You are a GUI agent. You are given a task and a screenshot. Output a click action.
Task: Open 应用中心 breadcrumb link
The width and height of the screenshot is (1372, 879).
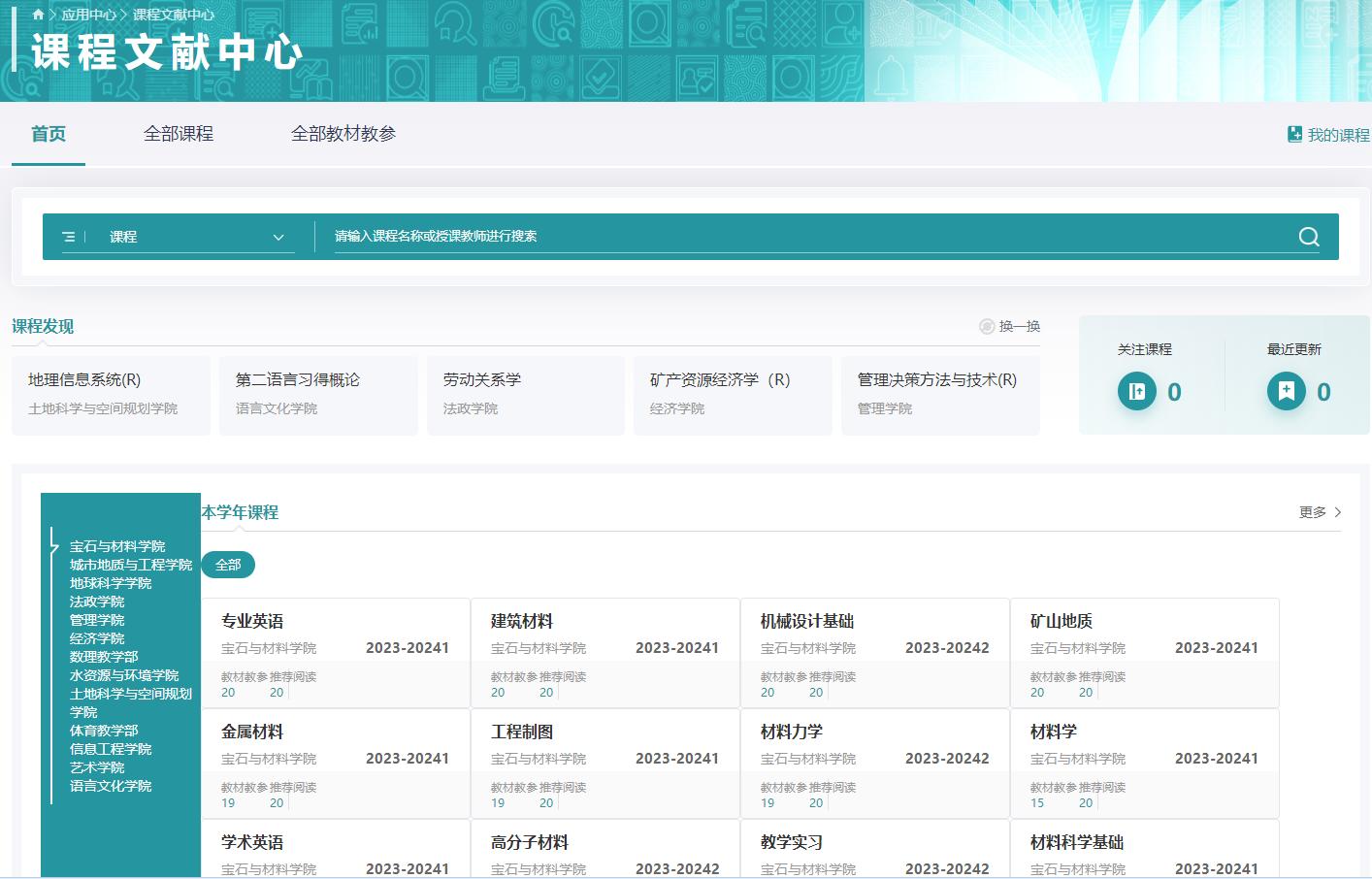[88, 15]
